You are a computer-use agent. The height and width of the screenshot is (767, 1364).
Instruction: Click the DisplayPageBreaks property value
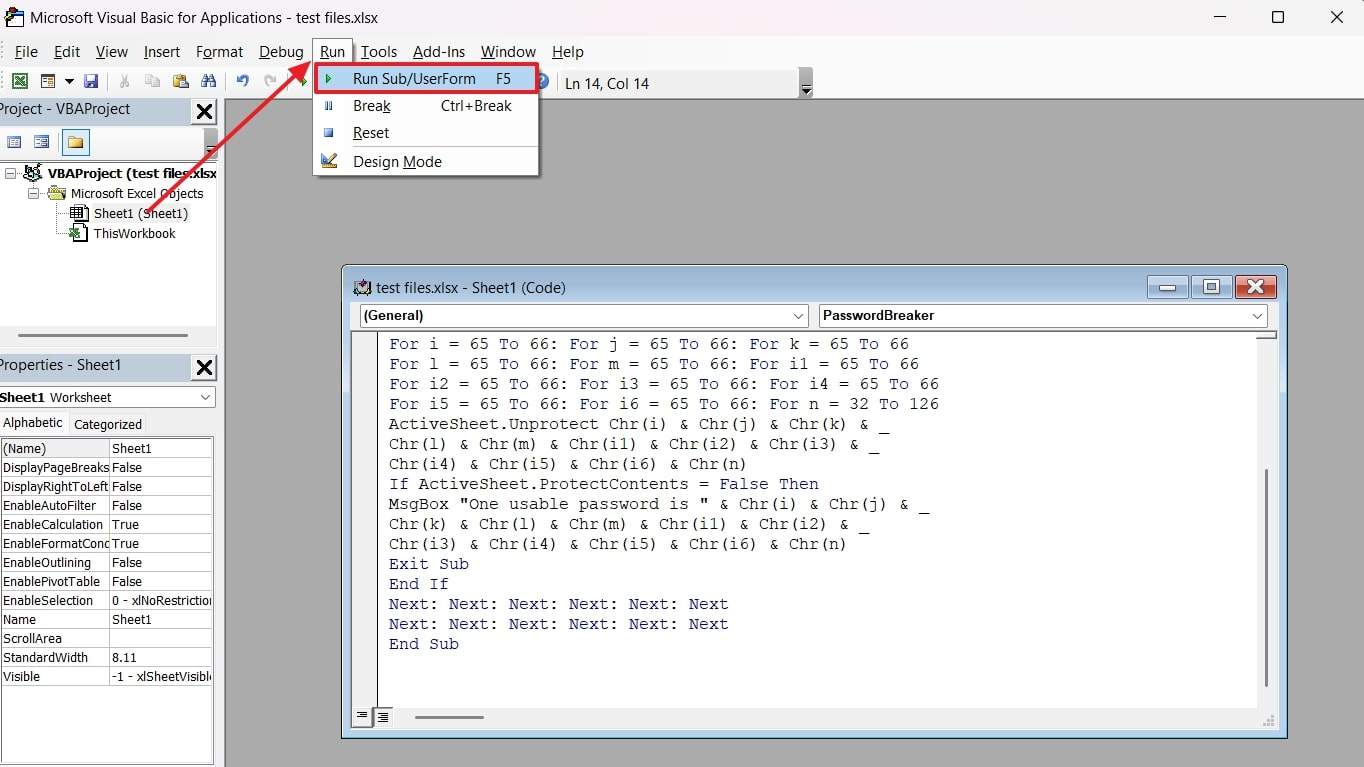pyautogui.click(x=160, y=468)
